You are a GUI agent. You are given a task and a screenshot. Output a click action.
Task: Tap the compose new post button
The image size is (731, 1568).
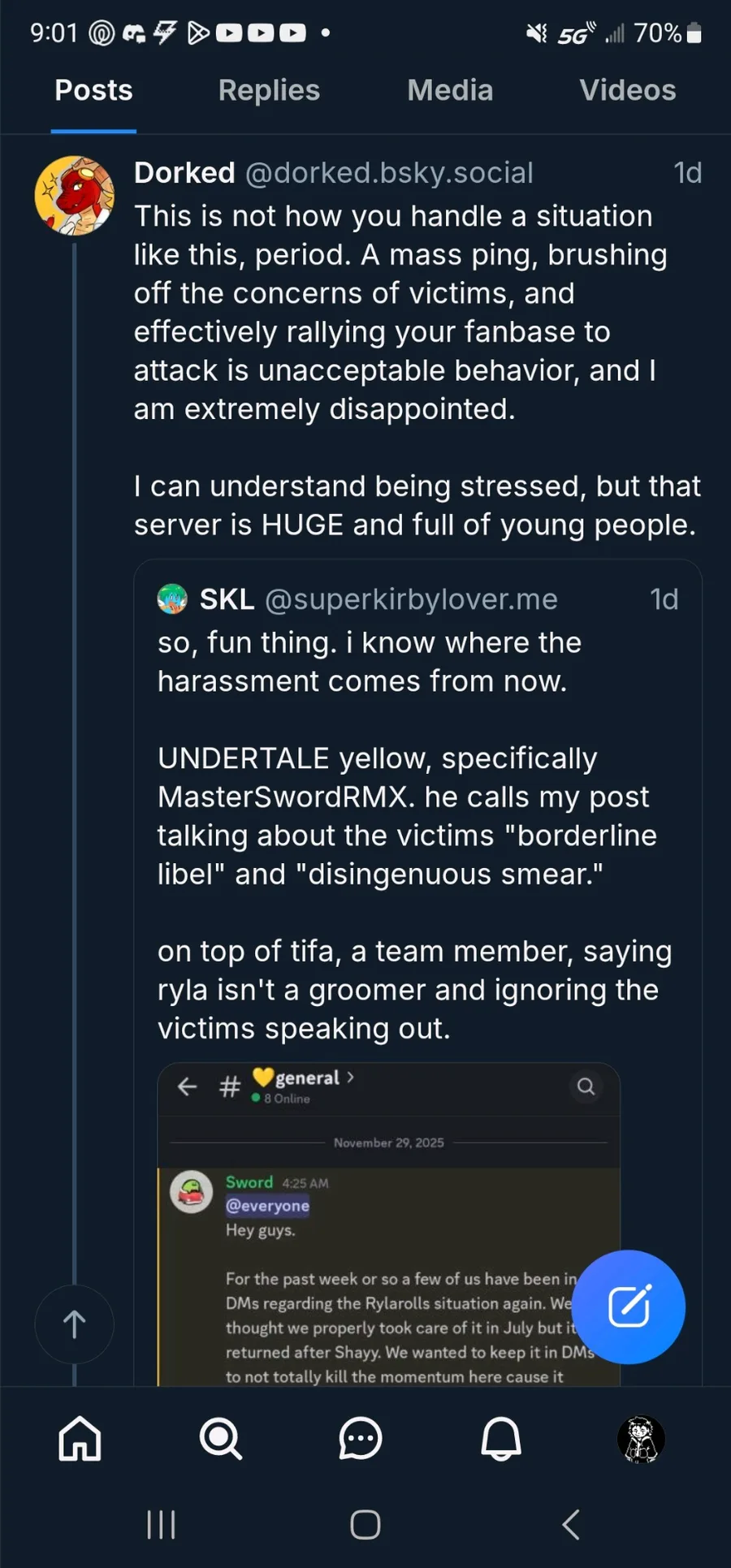point(629,1307)
